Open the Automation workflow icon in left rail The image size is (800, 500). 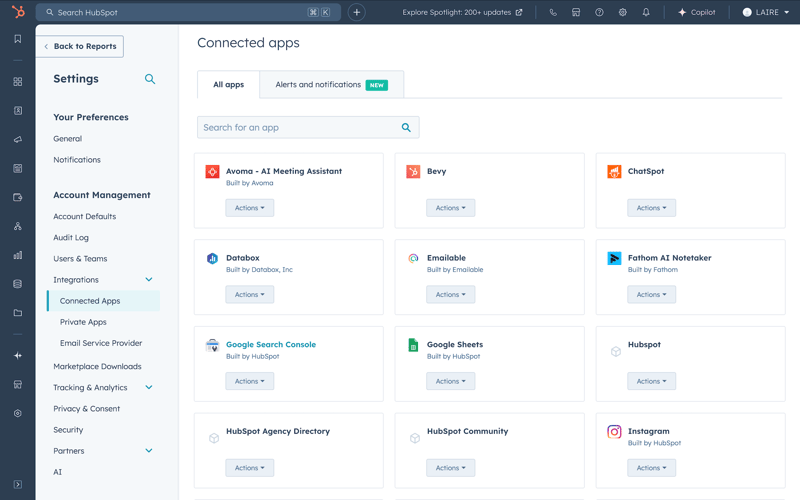[x=18, y=226]
